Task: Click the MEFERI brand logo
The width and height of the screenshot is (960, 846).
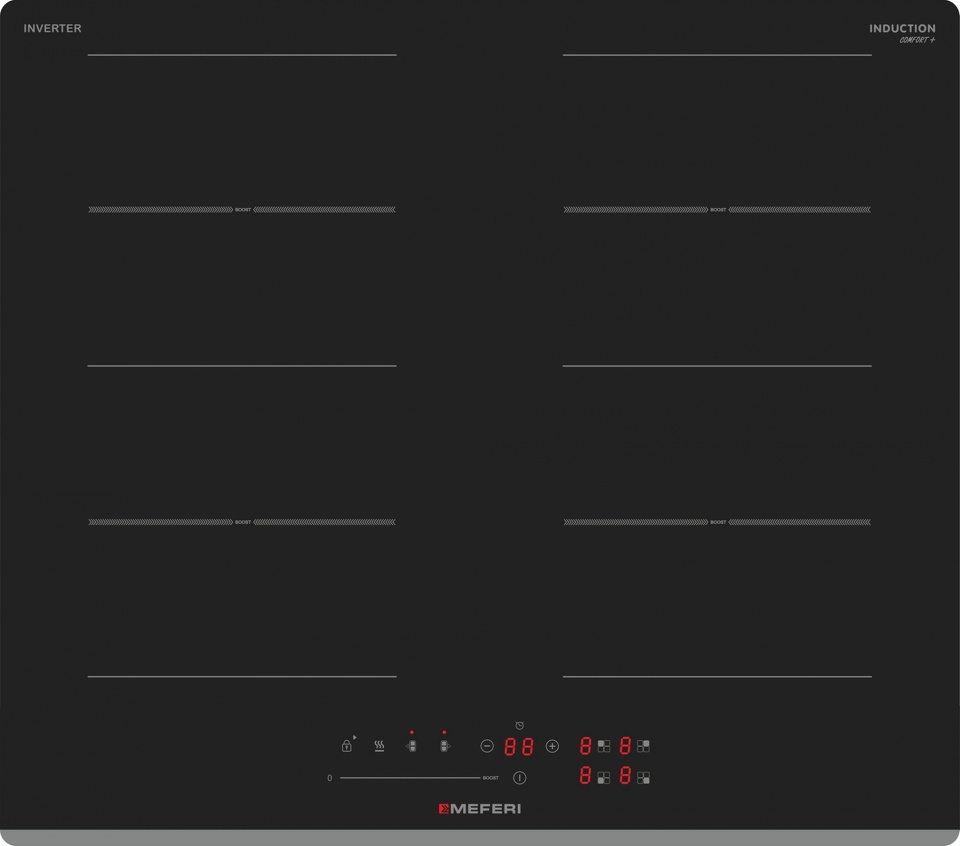Action: (x=480, y=809)
